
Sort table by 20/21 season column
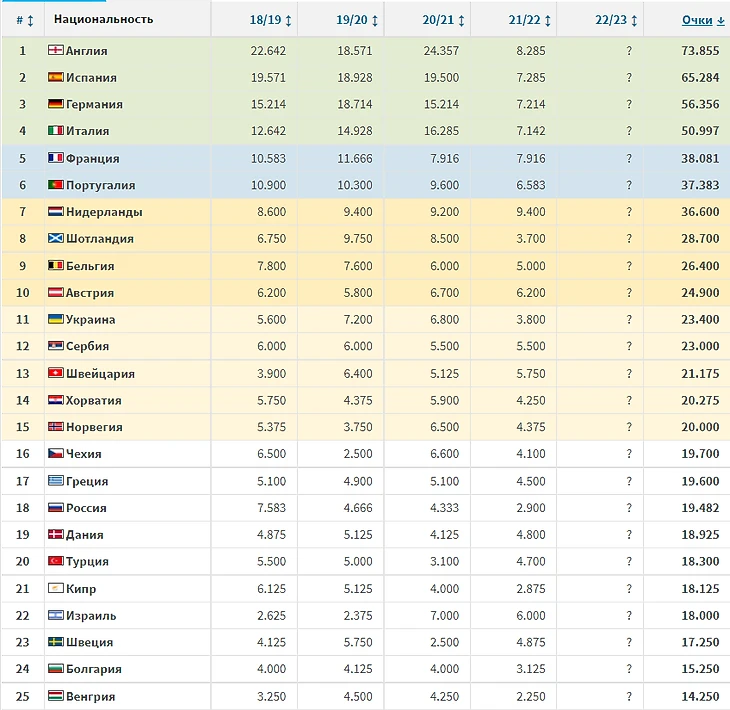[442, 20]
